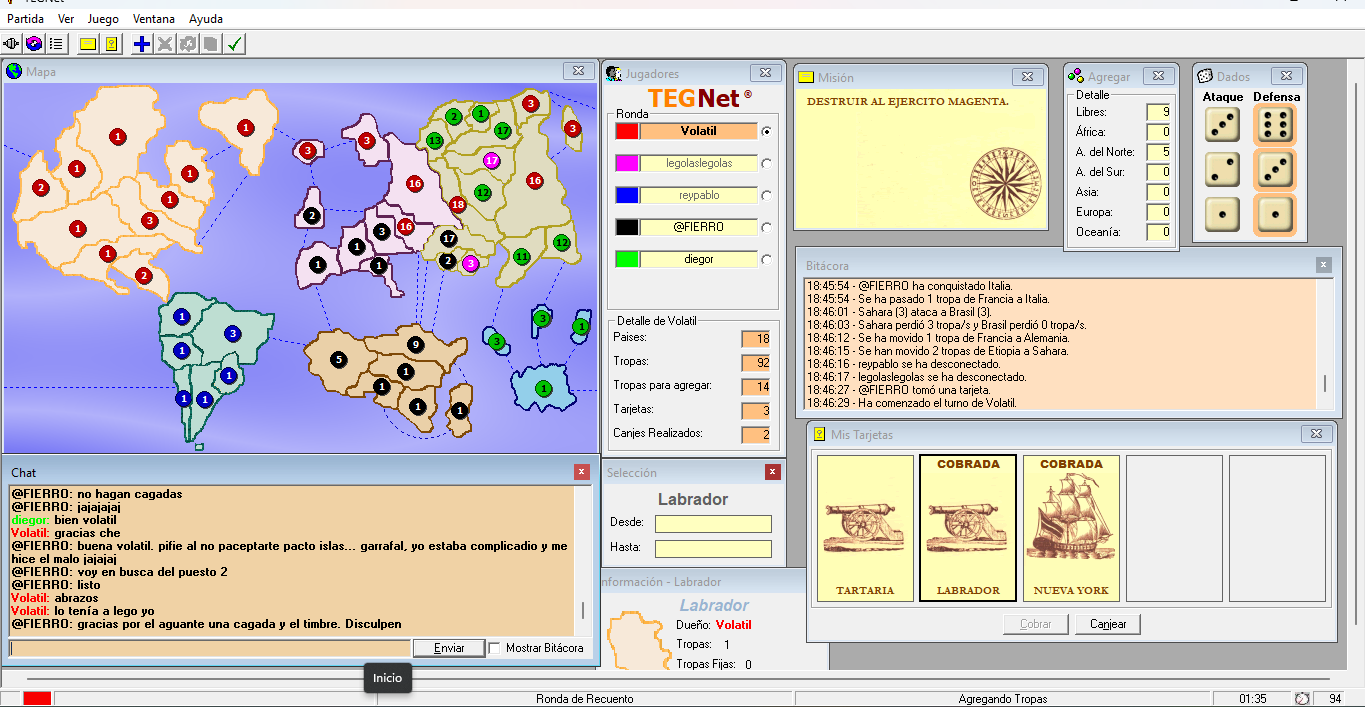Click the connect plug icon in toolbar
The height and width of the screenshot is (707, 1365).
pyautogui.click(x=12, y=44)
